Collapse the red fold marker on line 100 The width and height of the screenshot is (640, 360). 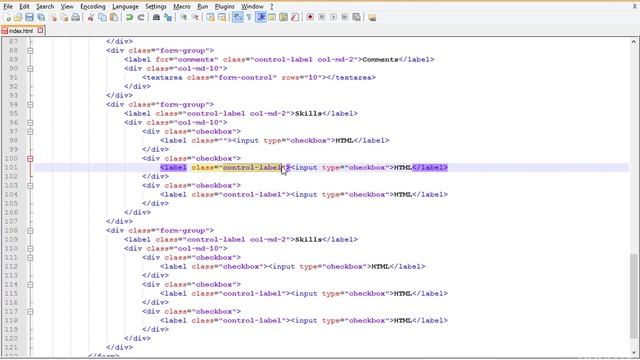(x=30, y=158)
